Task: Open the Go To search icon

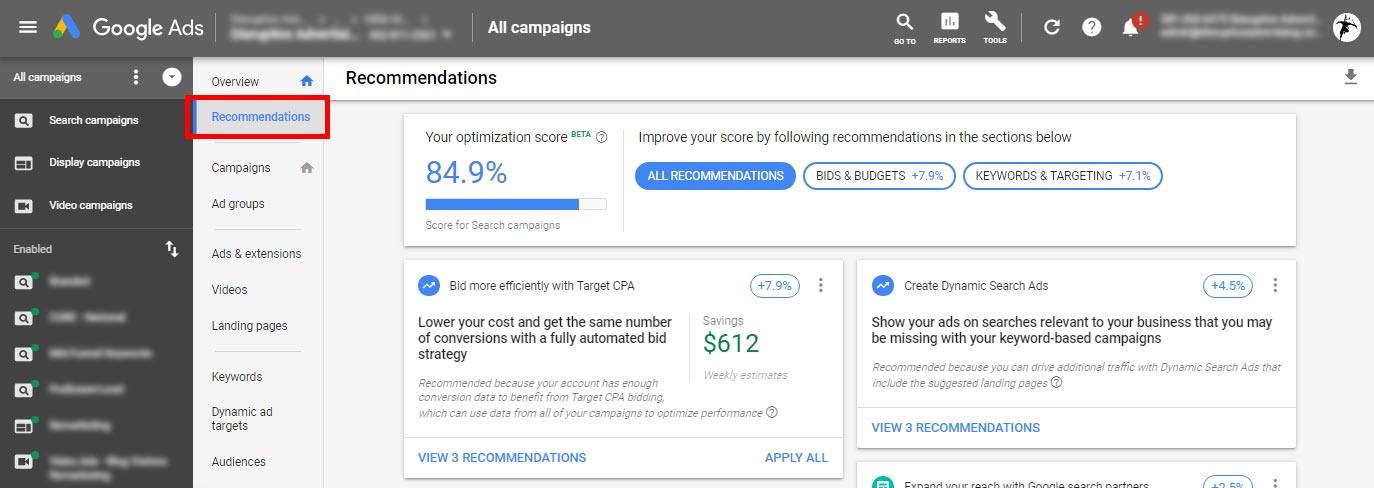Action: [x=905, y=28]
